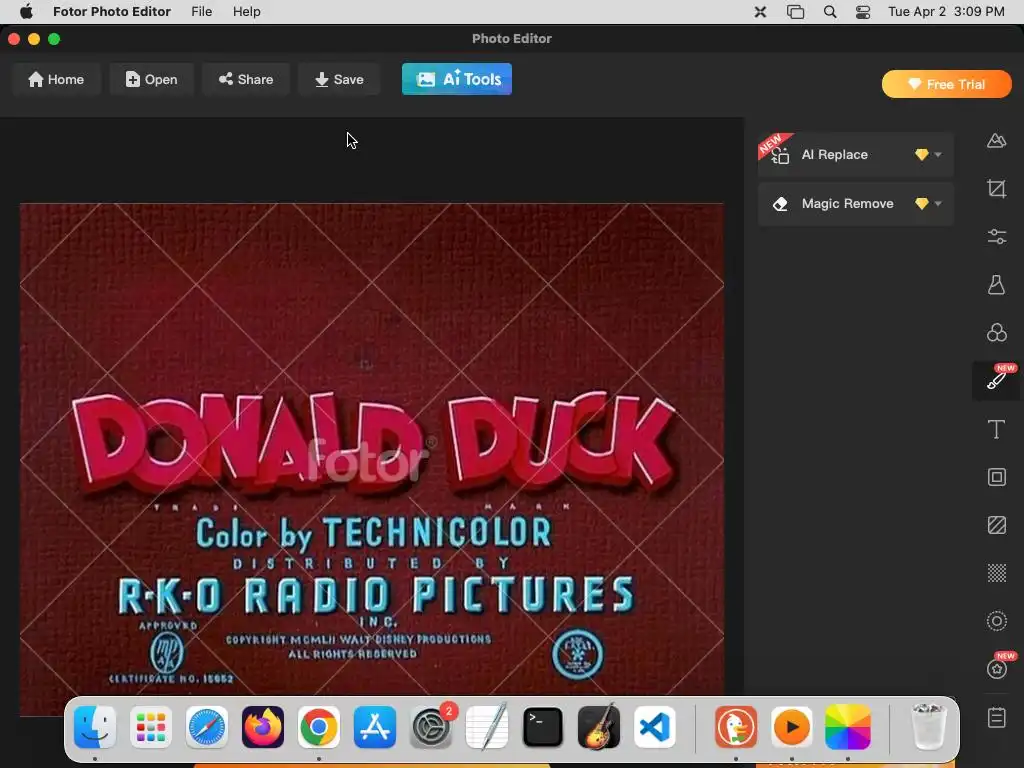Open the AI Tools panel
This screenshot has width=1024, height=768.
[456, 79]
